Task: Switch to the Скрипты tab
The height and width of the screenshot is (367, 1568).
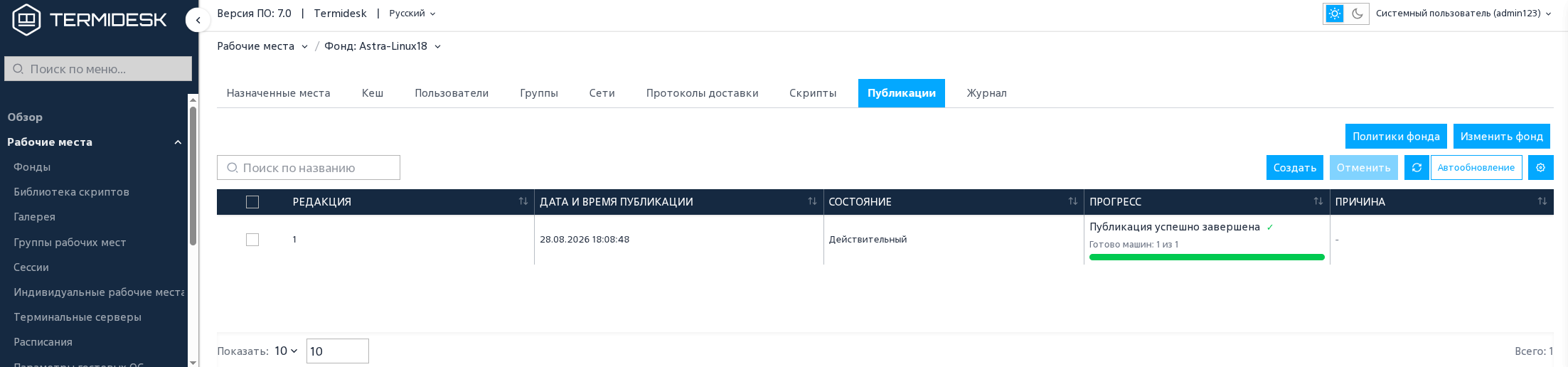Action: pos(813,93)
